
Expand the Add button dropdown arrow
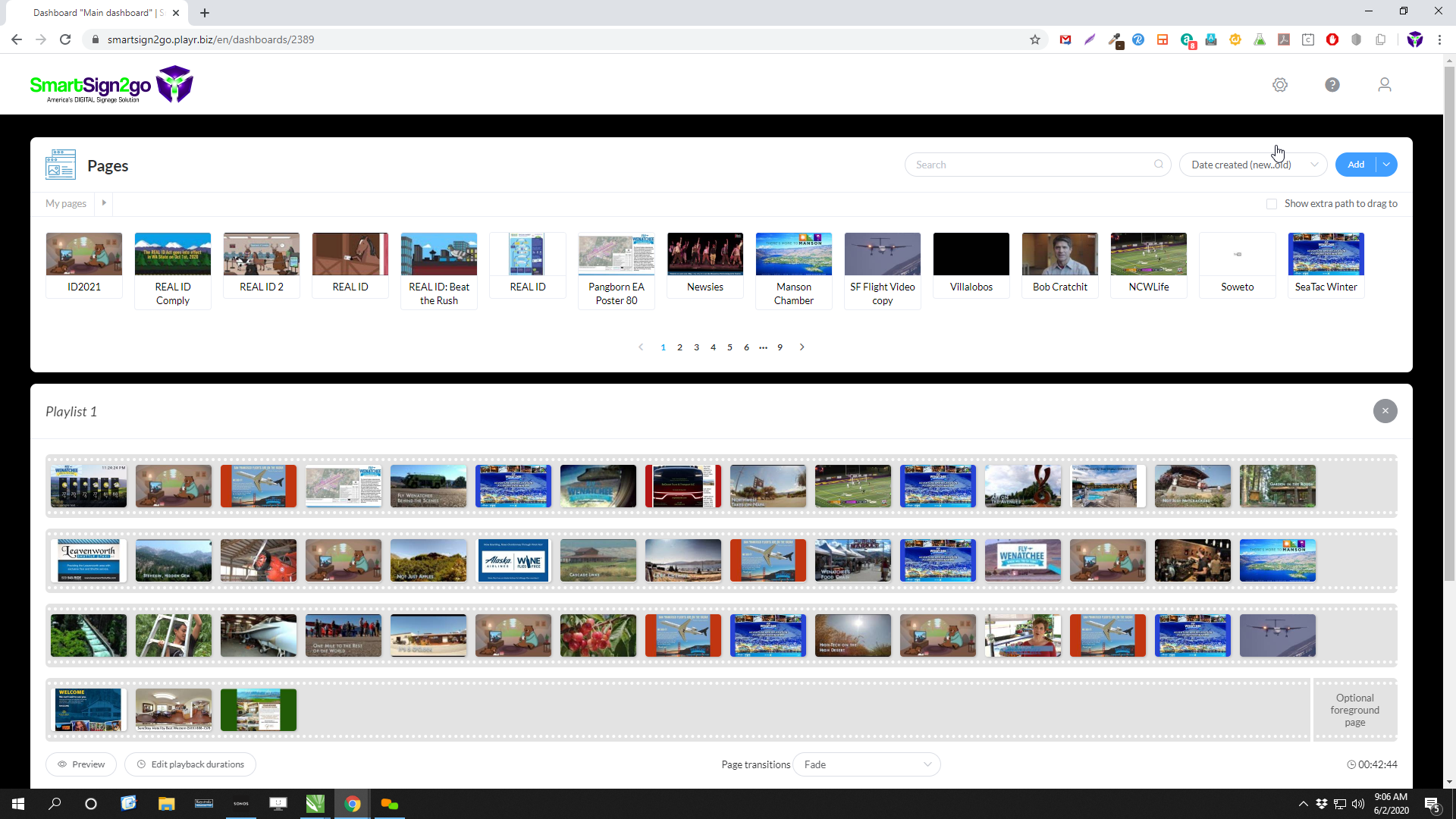tap(1386, 165)
